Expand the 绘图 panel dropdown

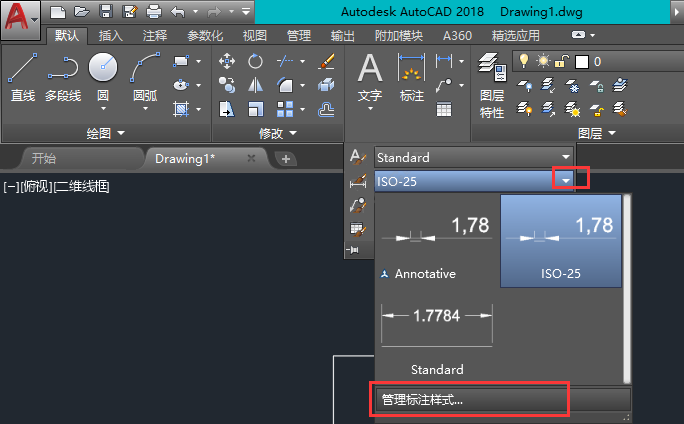click(106, 133)
